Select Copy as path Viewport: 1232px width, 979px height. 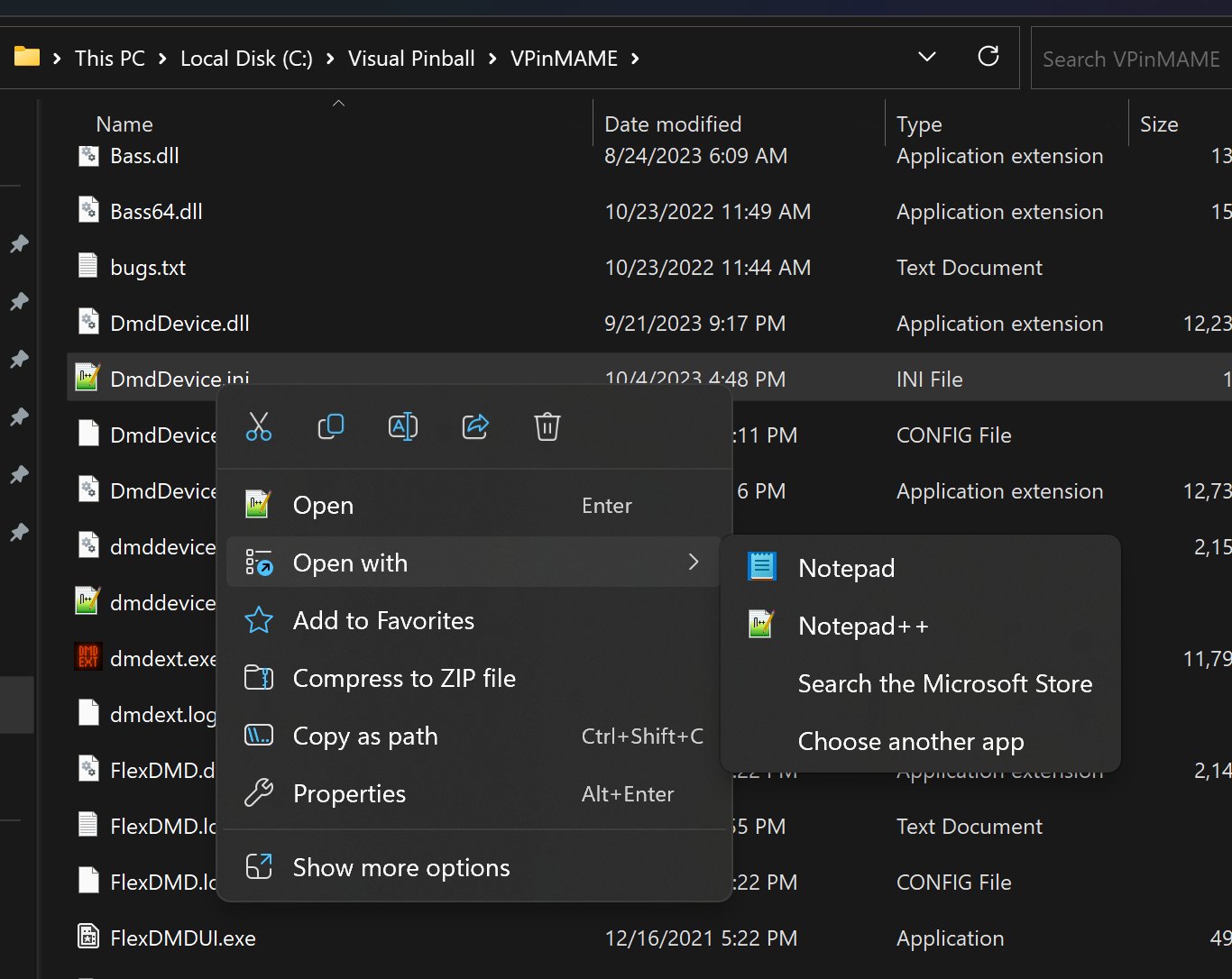pos(365,737)
